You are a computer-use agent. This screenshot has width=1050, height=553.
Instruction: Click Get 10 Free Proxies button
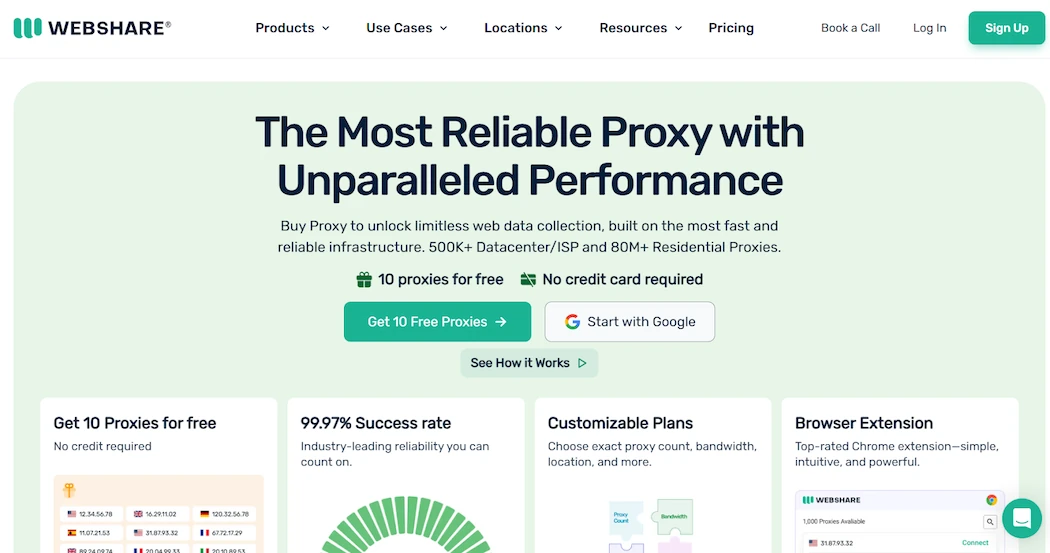coord(437,322)
